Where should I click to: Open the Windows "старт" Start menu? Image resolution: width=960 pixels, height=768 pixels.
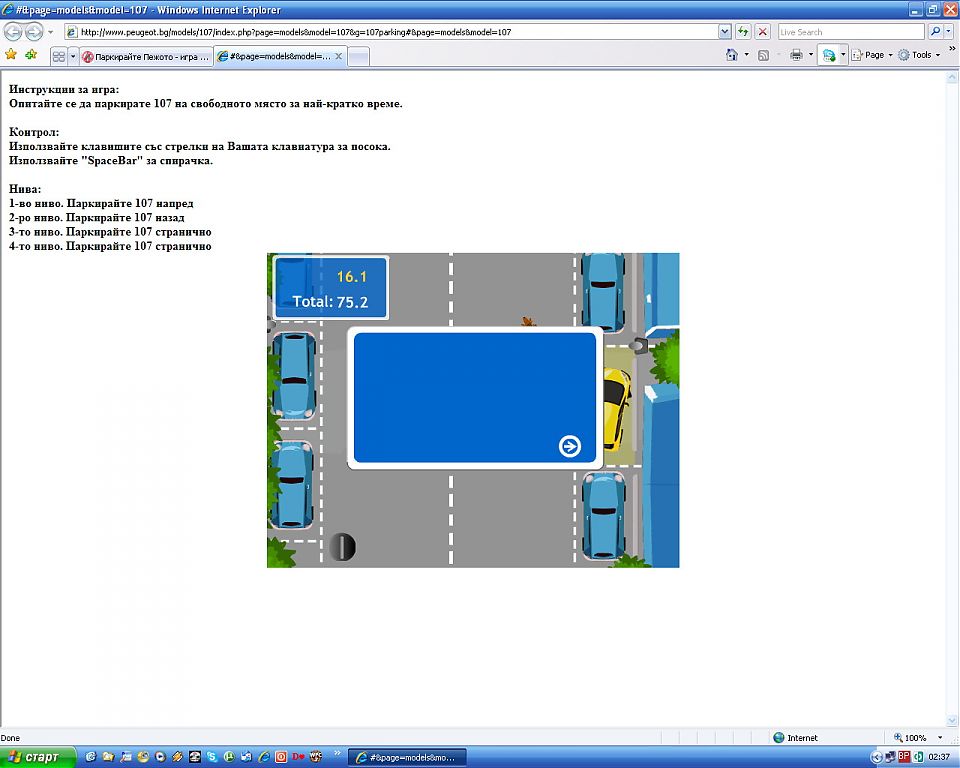(38, 757)
